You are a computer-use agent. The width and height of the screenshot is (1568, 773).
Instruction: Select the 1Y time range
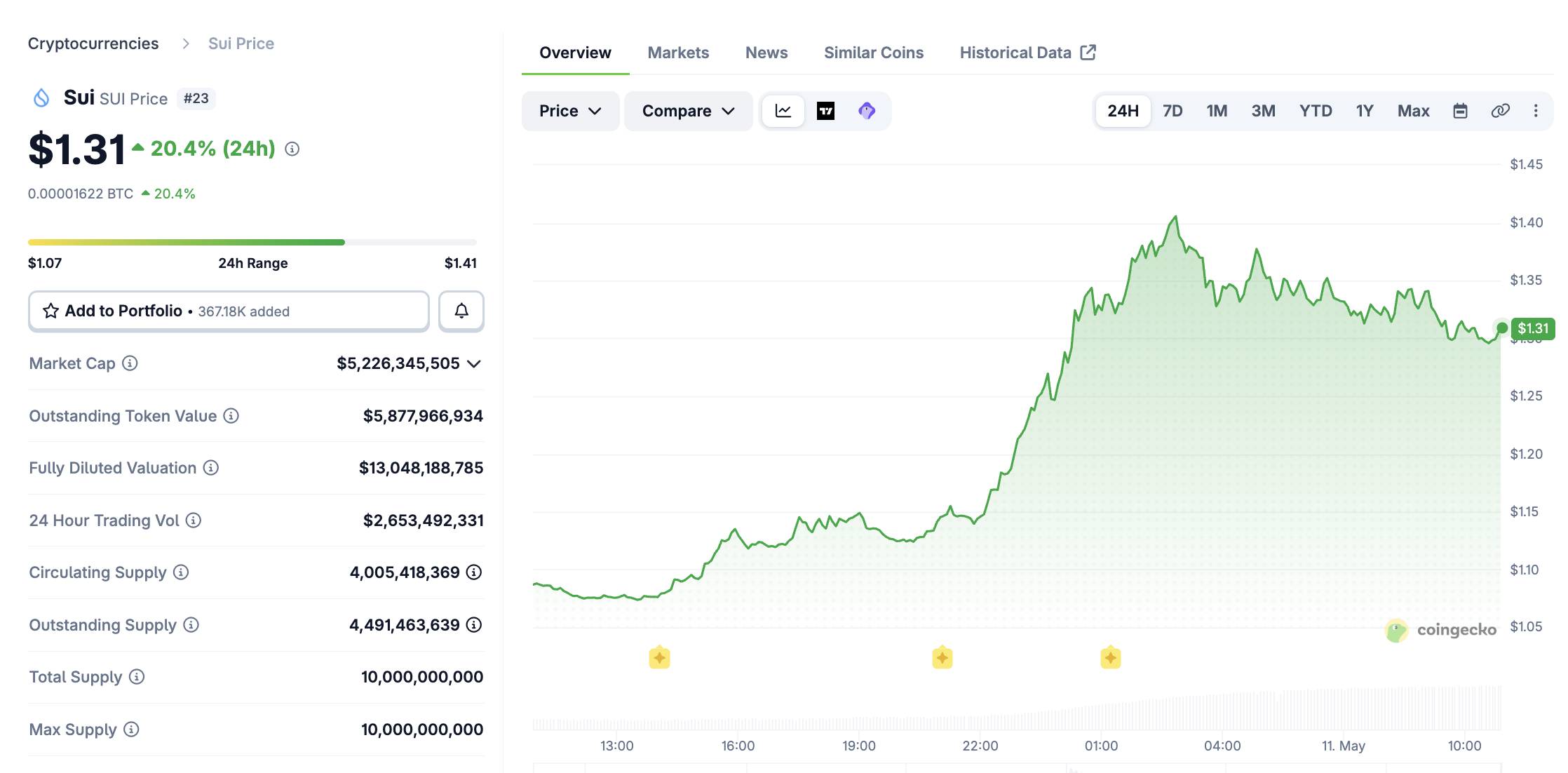(1364, 111)
